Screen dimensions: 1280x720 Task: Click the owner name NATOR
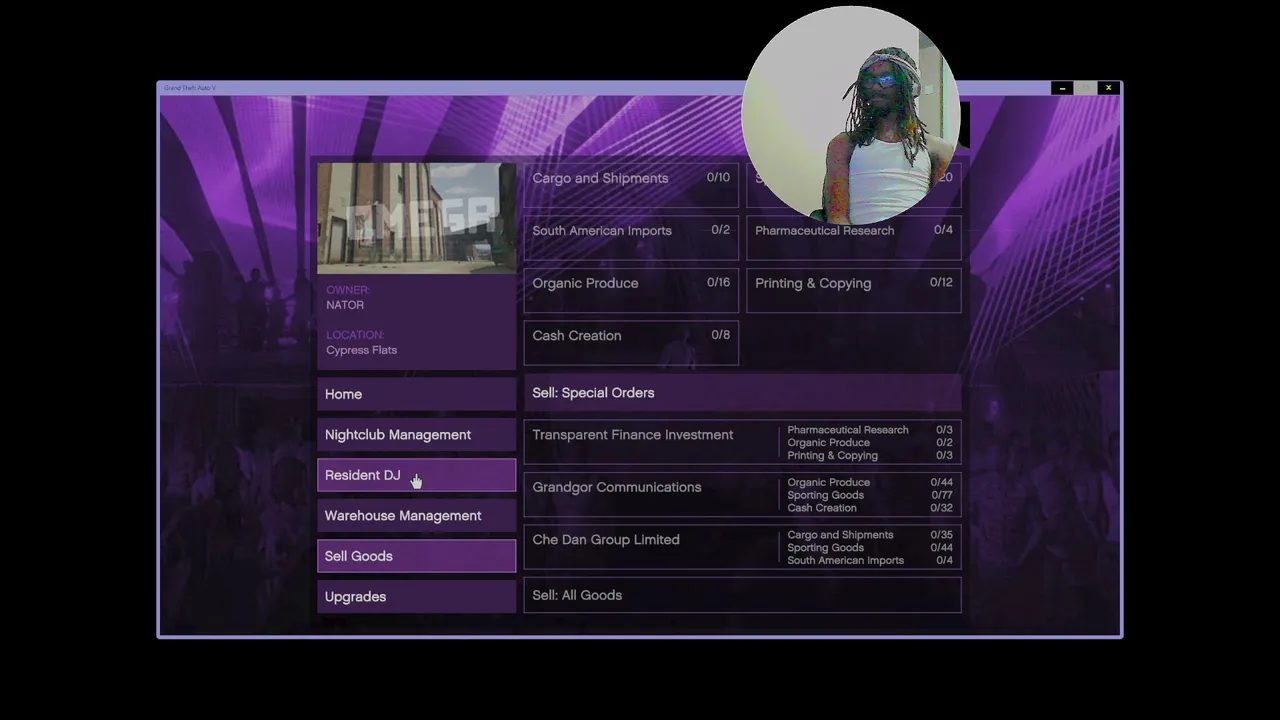tap(345, 305)
